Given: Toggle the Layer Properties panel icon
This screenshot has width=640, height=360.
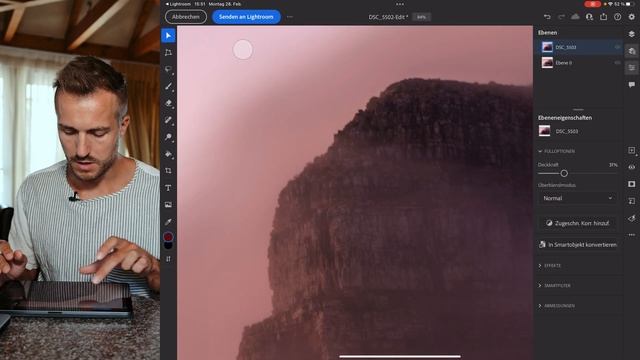Looking at the screenshot, I should [x=632, y=68].
